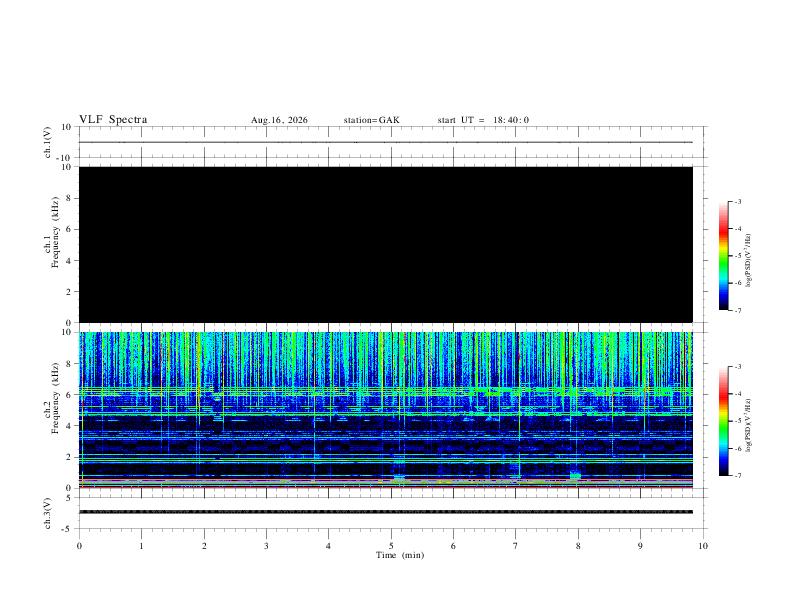Image resolution: width=792 pixels, height=612 pixels.
Task: Click the start UT 18:40:0 label
Action: coord(483,120)
